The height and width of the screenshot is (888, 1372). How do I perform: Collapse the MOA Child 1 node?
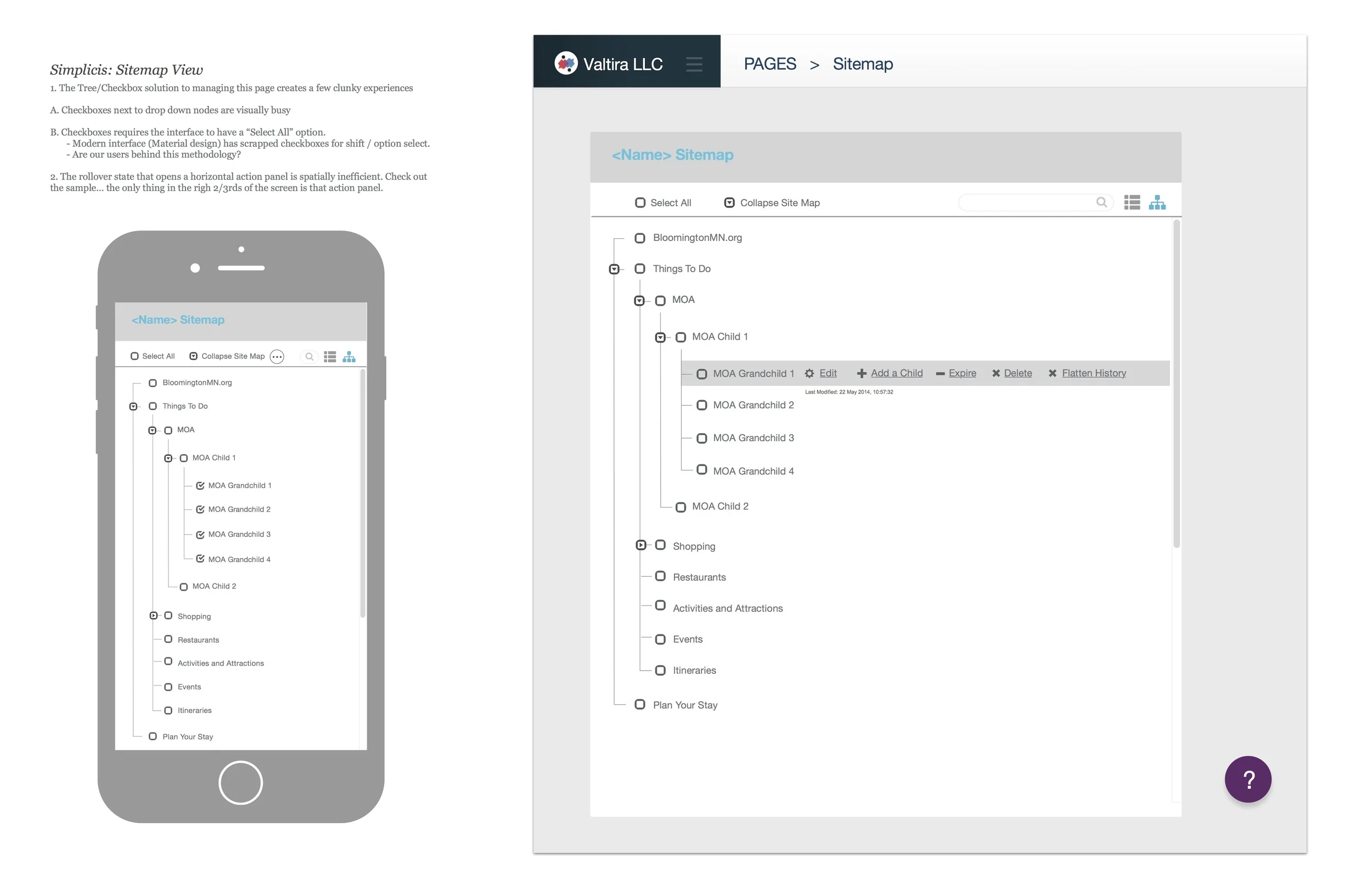[x=660, y=337]
